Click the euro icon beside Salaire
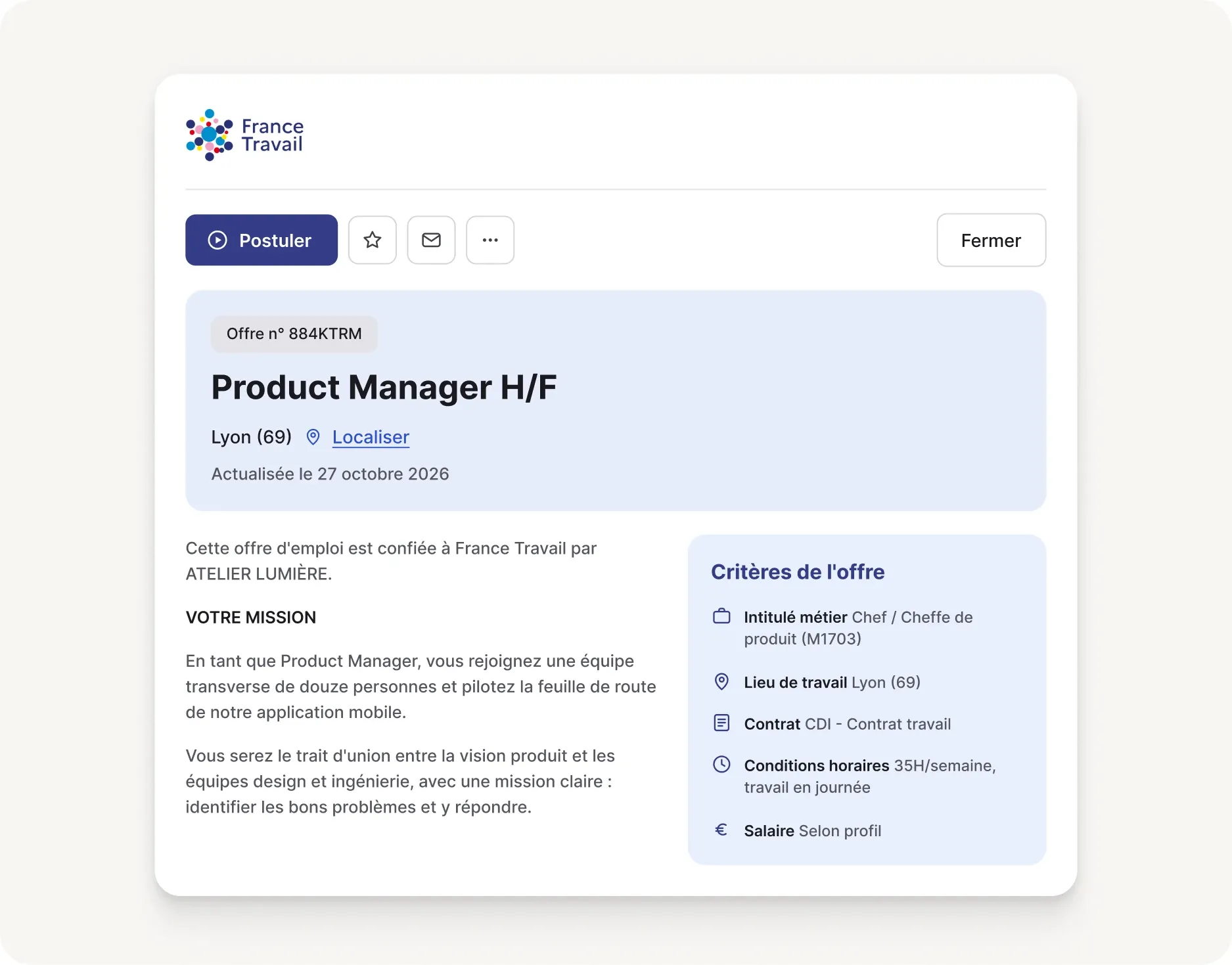1232x965 pixels. click(721, 830)
